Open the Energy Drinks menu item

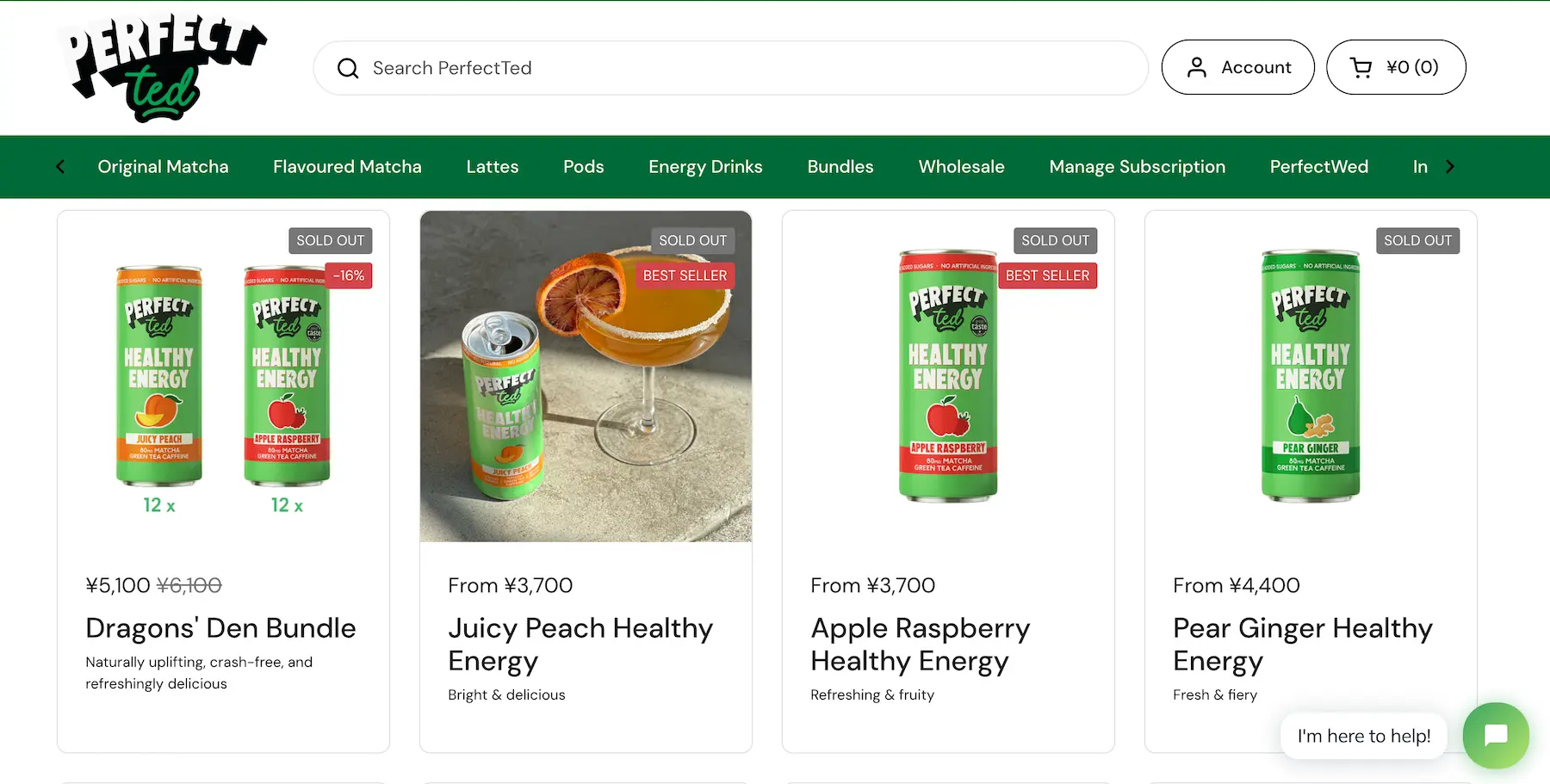[705, 167]
